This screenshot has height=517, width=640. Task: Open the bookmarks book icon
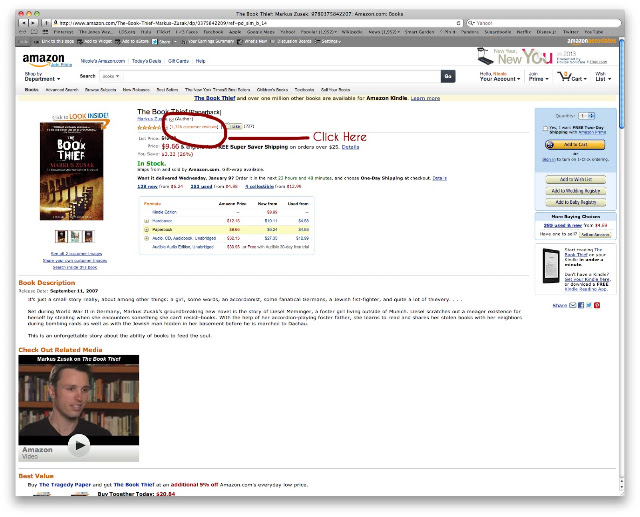[34, 31]
